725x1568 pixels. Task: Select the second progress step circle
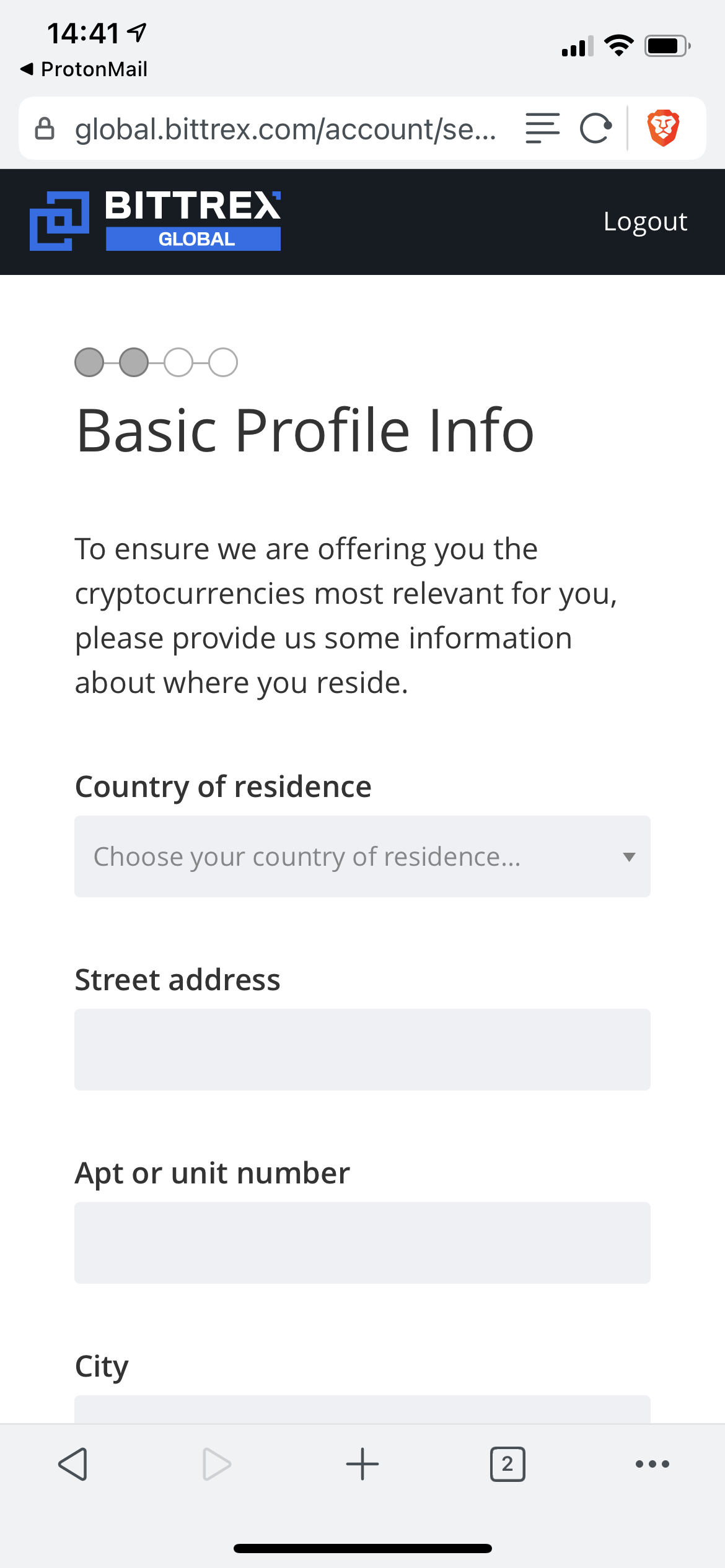134,362
